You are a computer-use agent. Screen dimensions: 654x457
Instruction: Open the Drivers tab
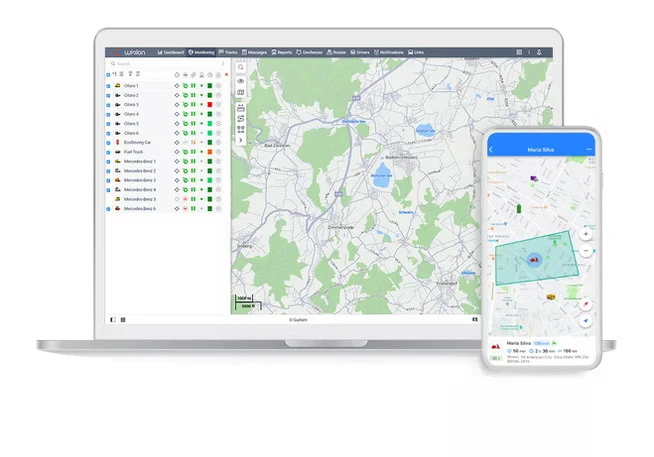coord(360,52)
